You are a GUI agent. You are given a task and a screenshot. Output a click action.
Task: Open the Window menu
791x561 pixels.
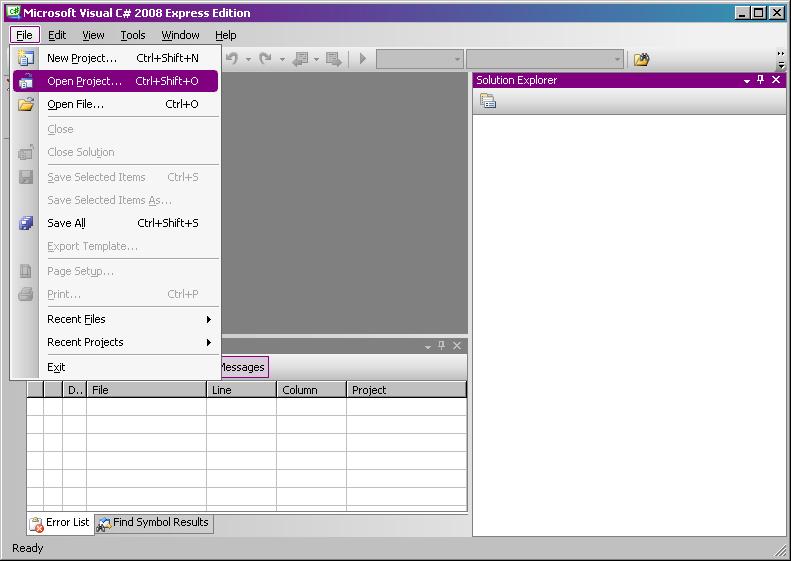pos(180,35)
